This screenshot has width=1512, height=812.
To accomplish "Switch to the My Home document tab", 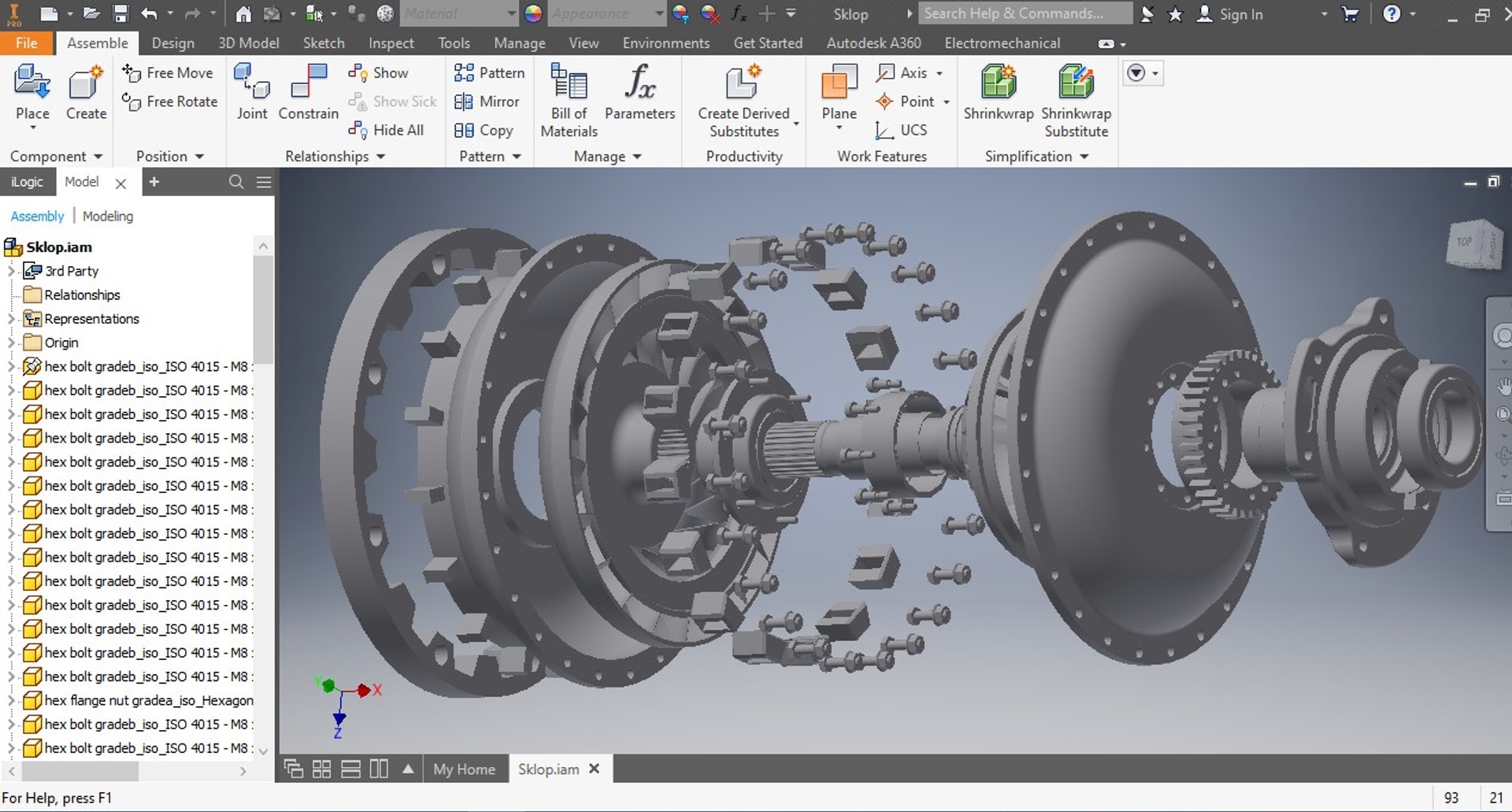I will click(464, 769).
